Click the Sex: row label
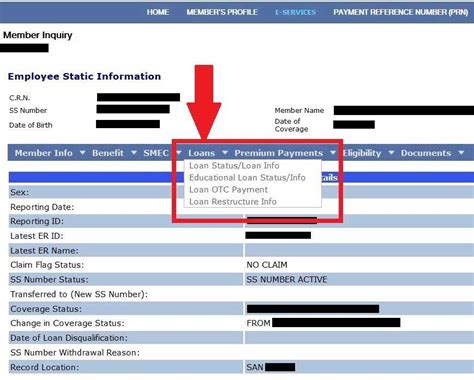 tap(20, 192)
